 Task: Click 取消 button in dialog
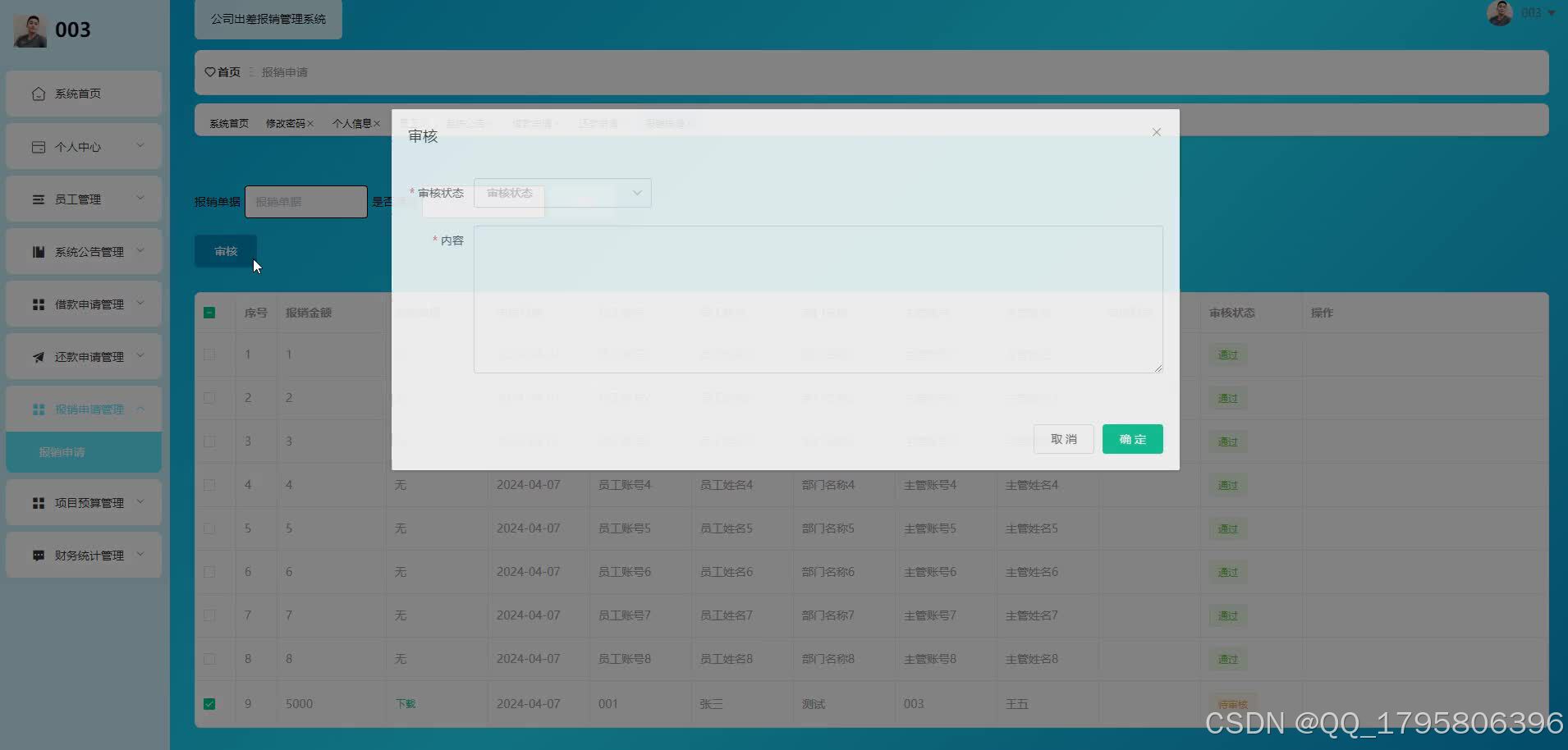coord(1064,439)
